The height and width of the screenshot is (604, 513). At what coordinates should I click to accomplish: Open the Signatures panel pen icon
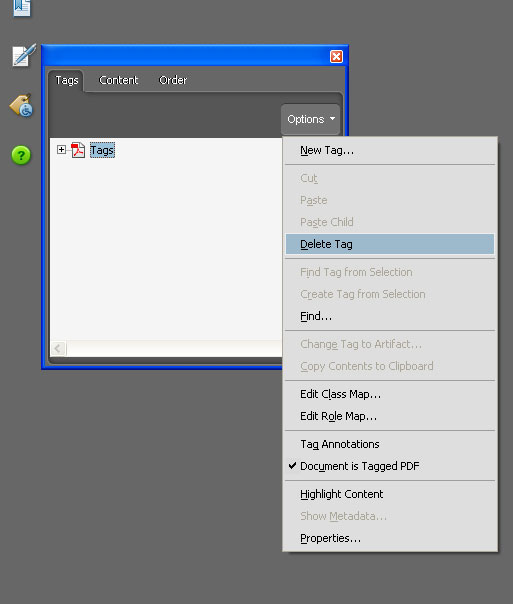pyautogui.click(x=24, y=55)
